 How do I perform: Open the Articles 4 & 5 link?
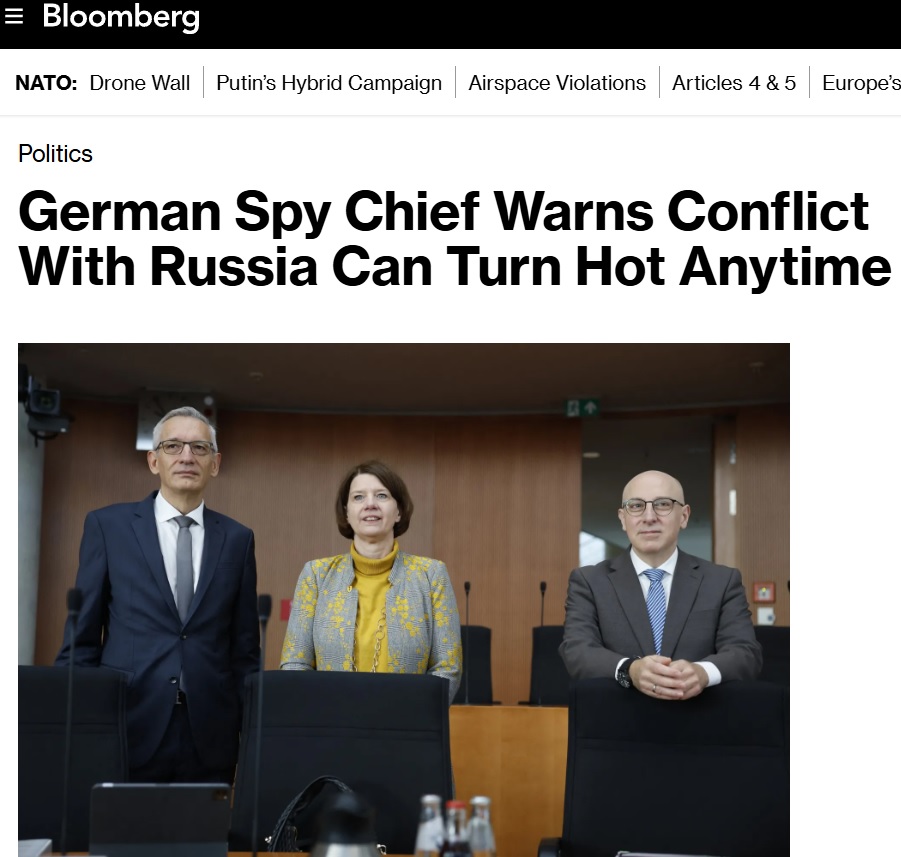click(734, 83)
